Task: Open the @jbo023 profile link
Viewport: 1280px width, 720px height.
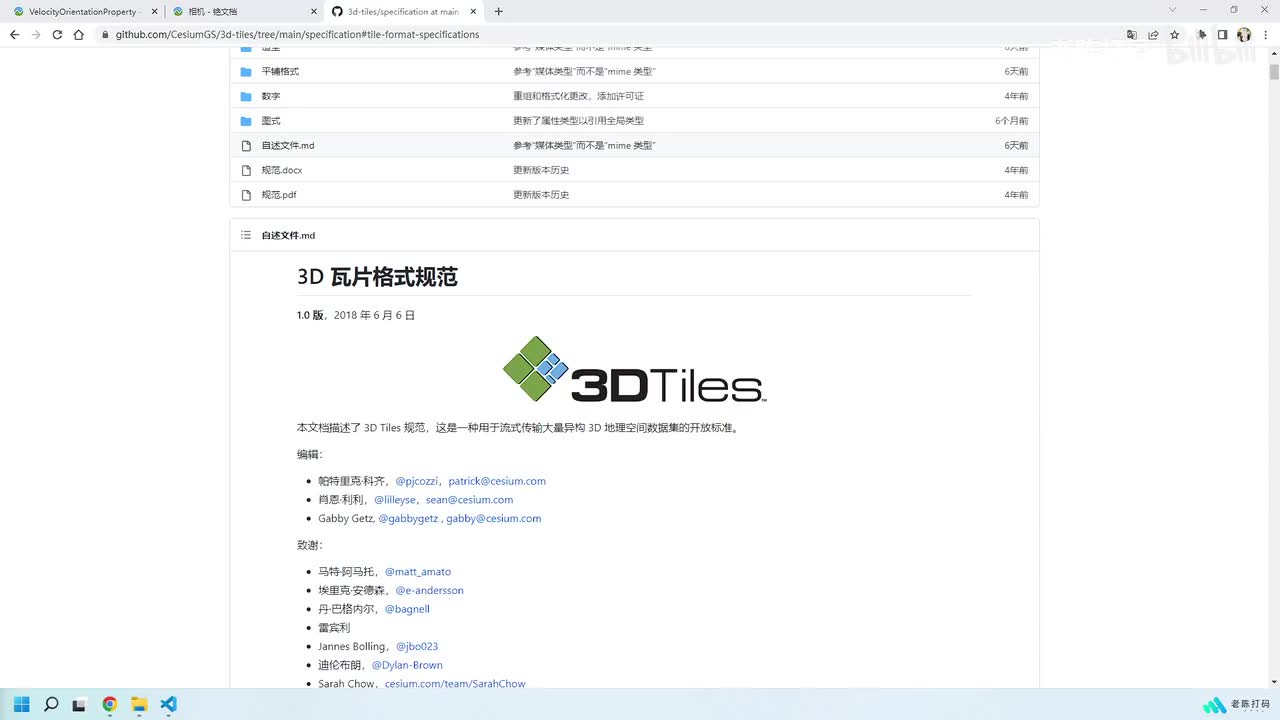Action: tap(417, 647)
